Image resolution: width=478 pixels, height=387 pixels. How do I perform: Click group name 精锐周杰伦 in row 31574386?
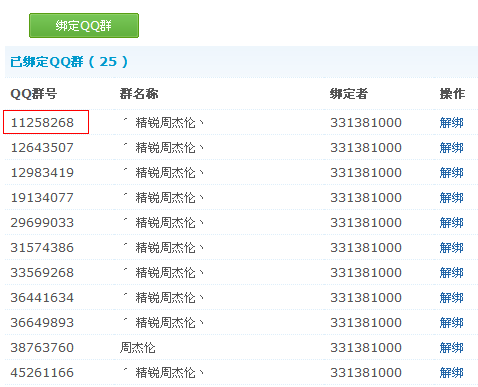click(165, 248)
